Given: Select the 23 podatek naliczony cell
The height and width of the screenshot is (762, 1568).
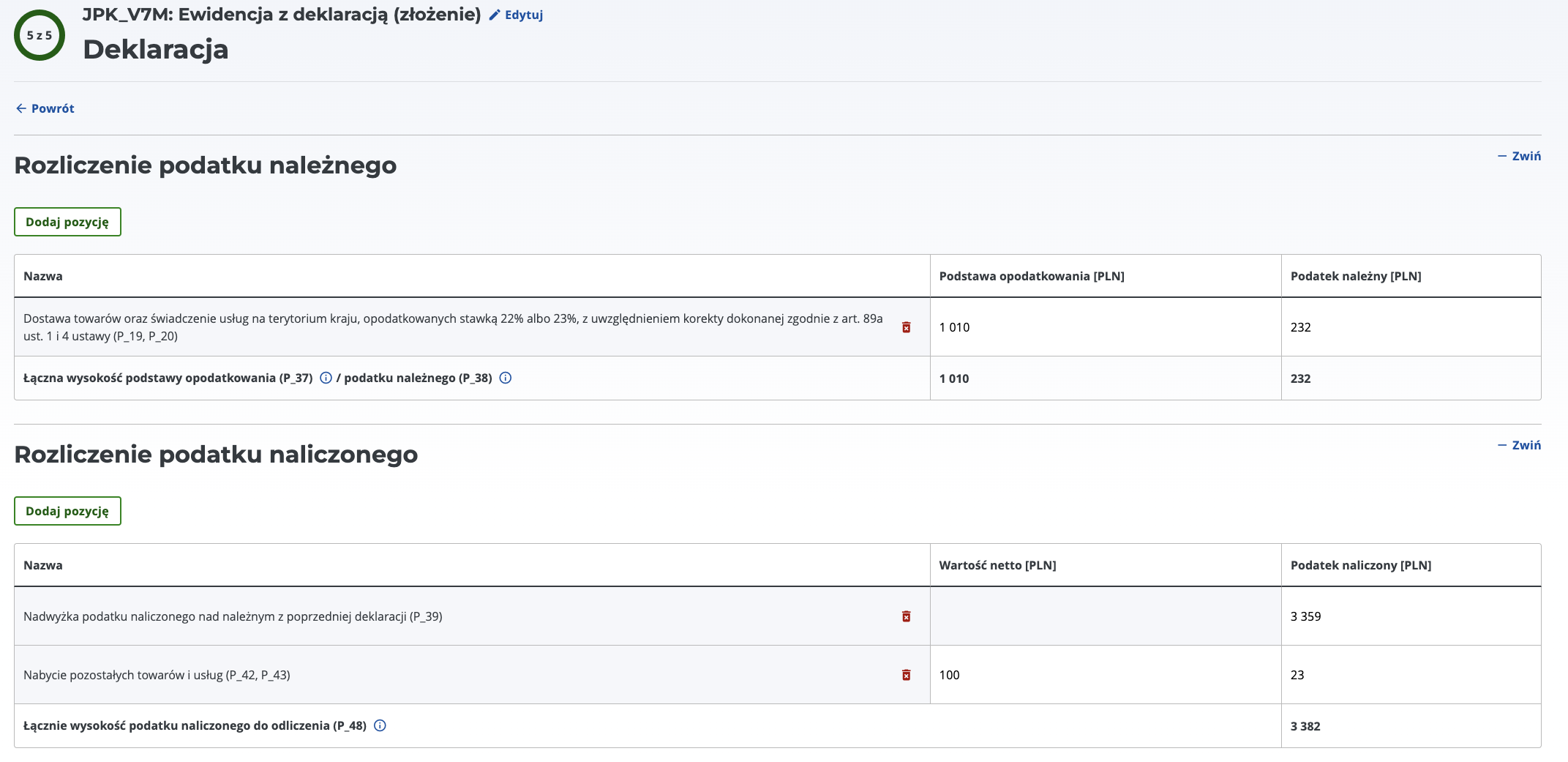Looking at the screenshot, I should [x=1411, y=675].
